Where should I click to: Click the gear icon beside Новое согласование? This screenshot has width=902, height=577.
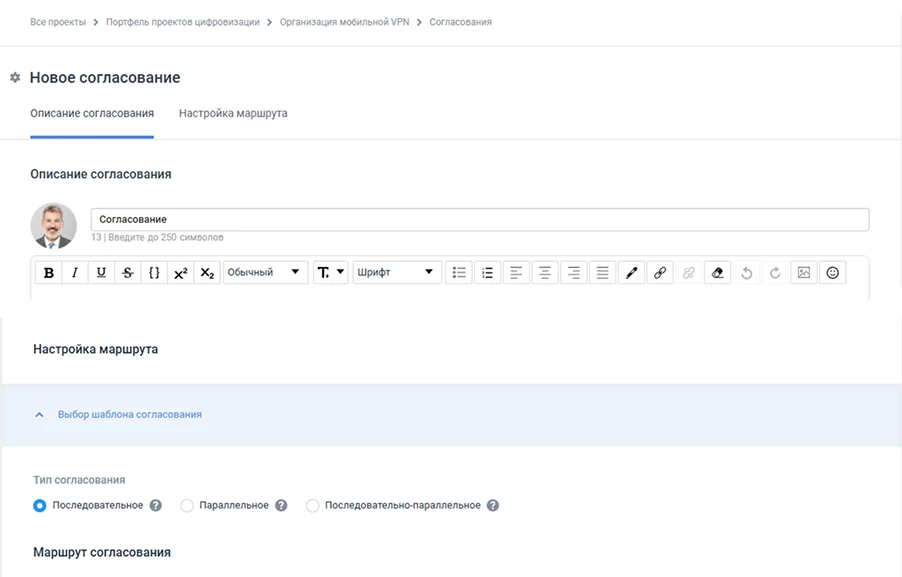tap(15, 77)
